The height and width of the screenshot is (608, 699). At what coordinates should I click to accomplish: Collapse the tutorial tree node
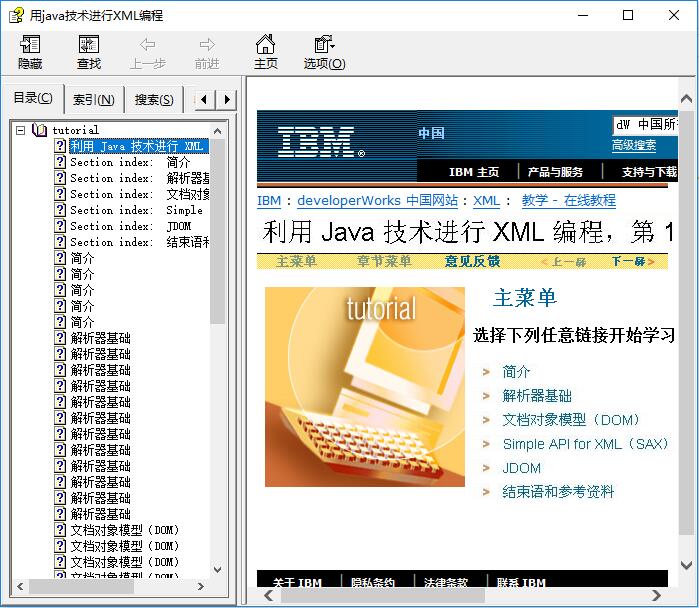(20, 130)
